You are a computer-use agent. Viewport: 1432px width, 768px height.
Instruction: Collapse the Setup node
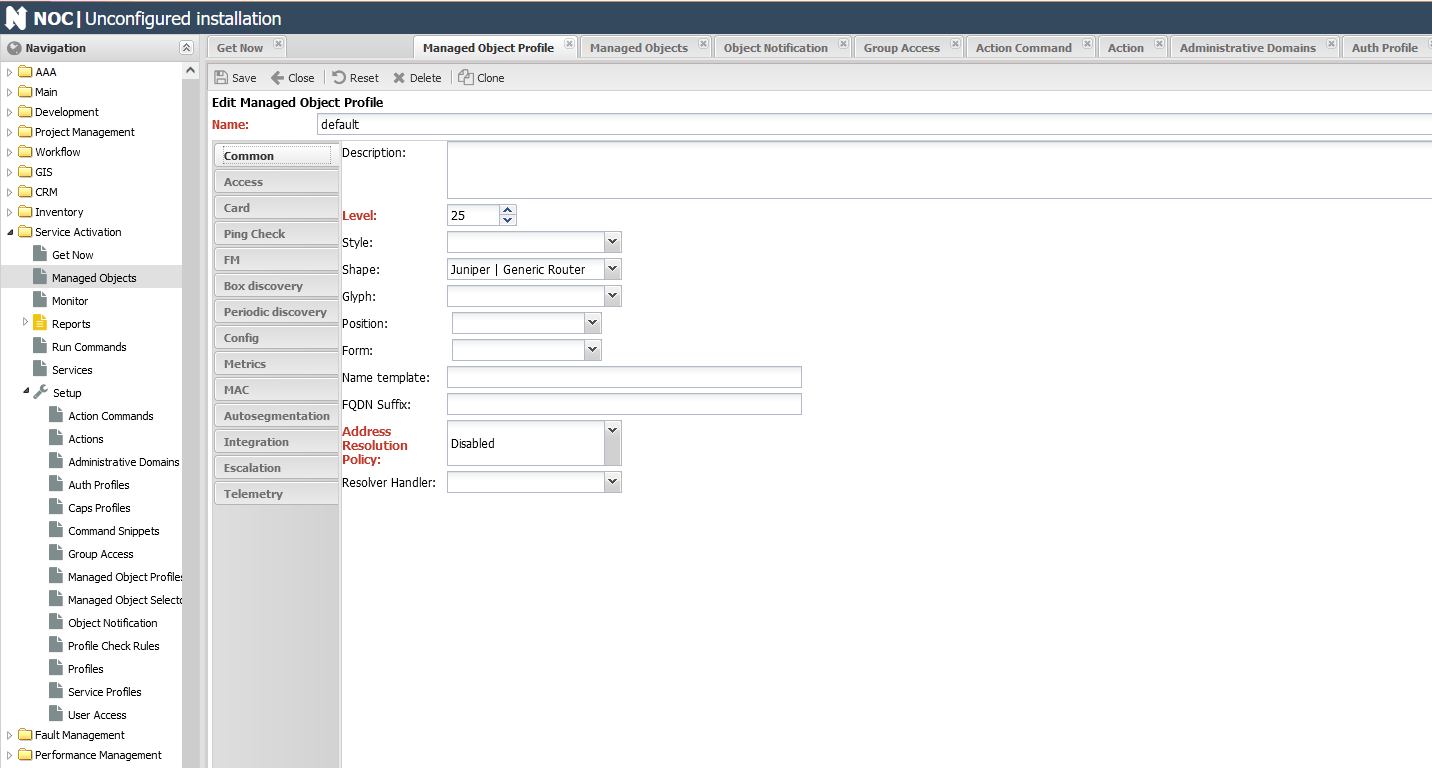pos(26,392)
